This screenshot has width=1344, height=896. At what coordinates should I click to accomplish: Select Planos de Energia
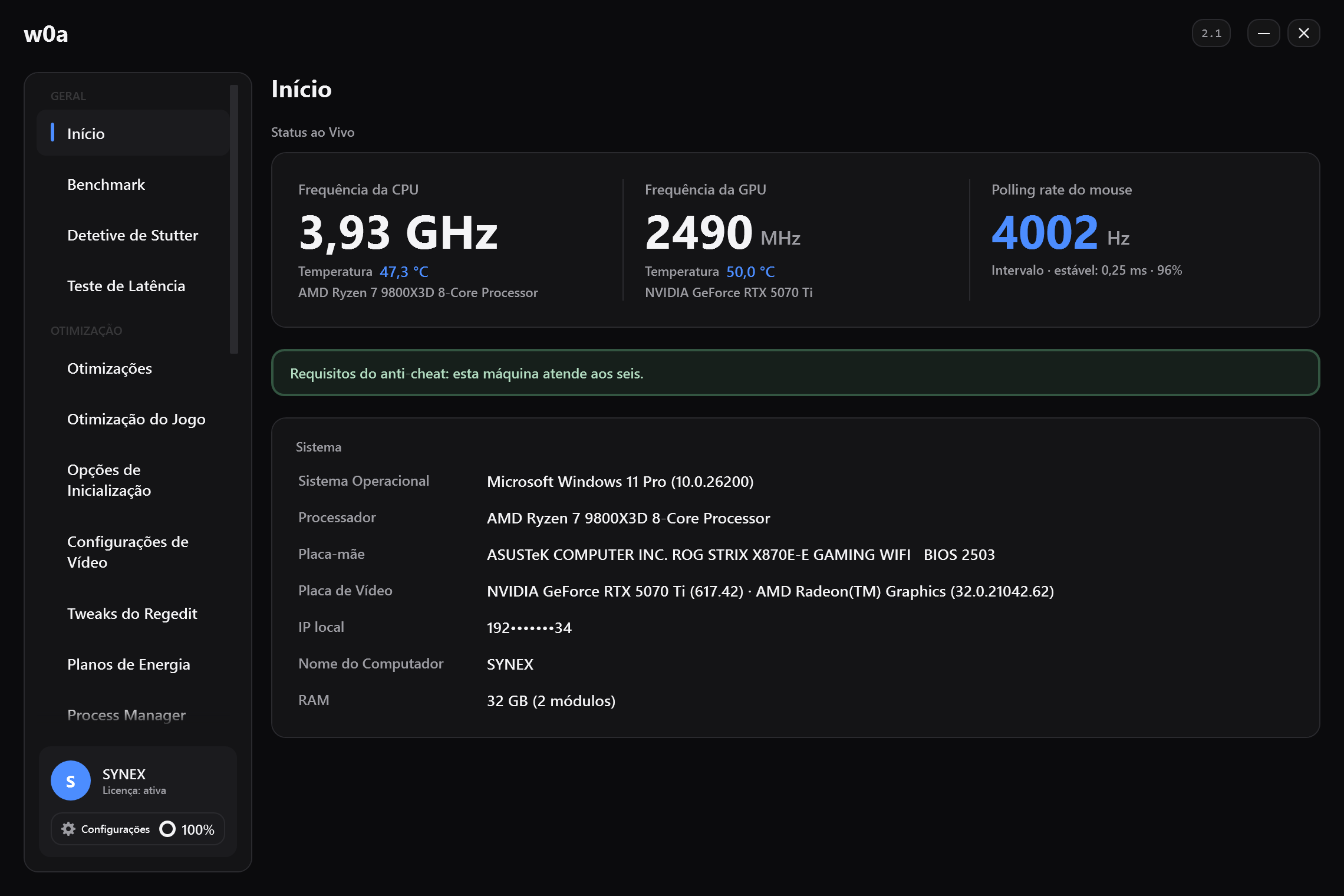(x=133, y=664)
